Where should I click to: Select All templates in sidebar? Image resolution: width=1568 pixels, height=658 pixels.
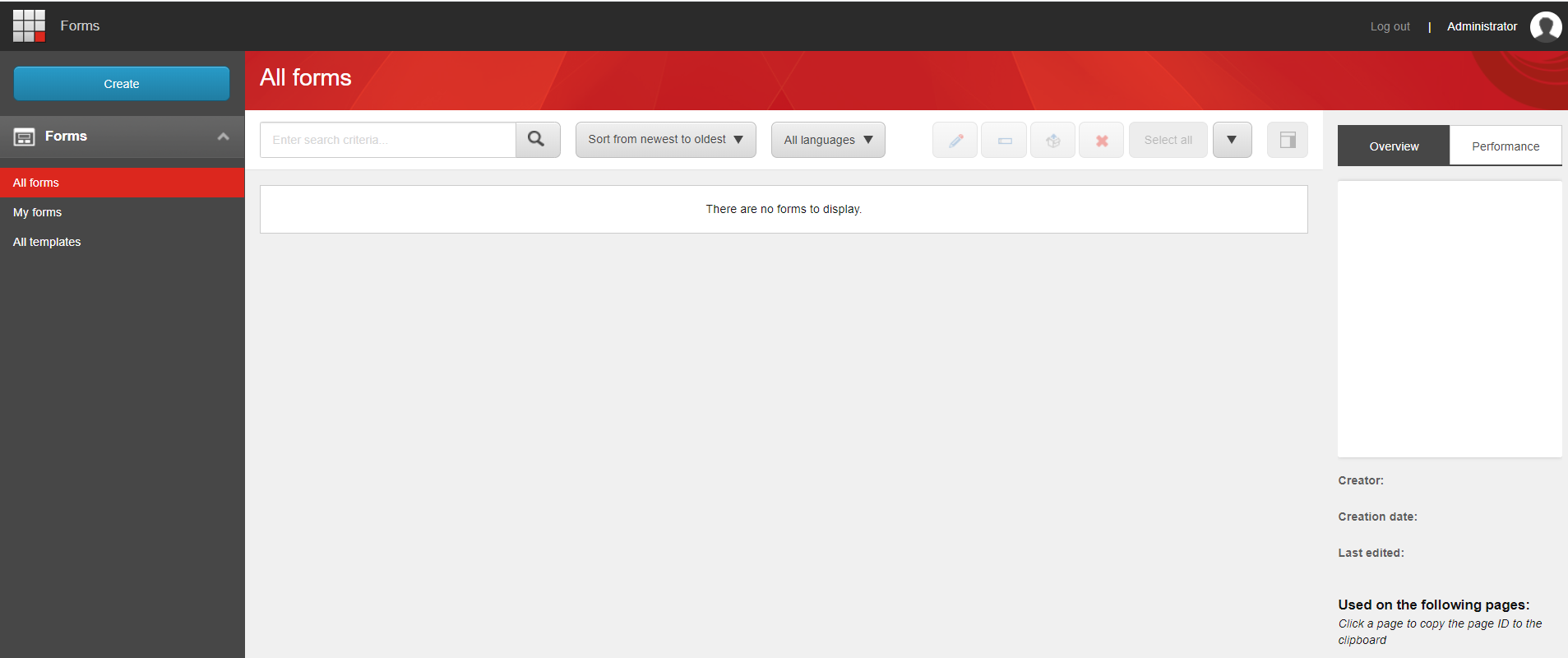click(x=123, y=242)
